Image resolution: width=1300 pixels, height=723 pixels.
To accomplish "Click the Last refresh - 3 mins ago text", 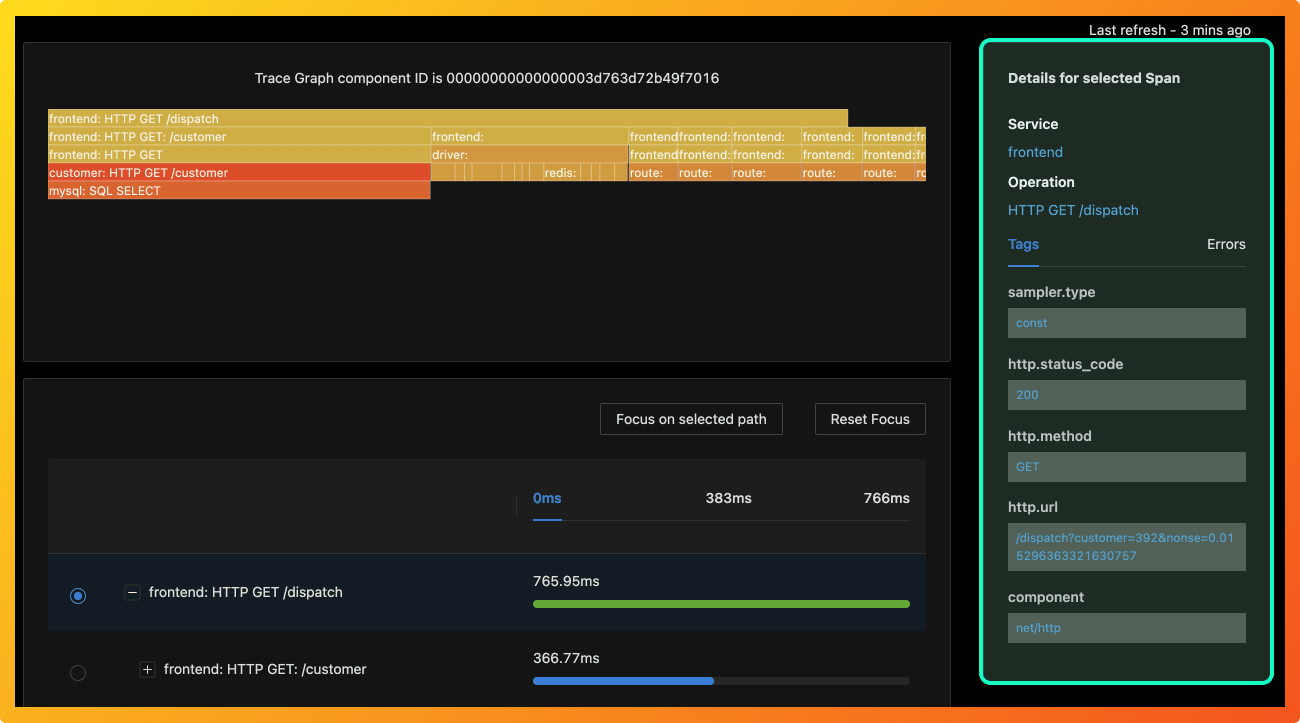I will click(1169, 30).
